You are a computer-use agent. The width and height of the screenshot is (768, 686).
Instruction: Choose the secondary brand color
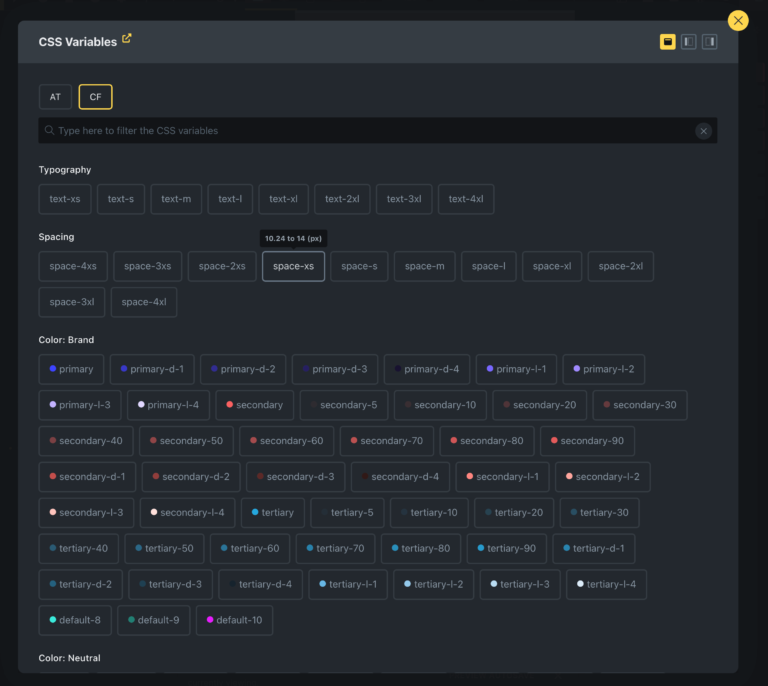coord(254,405)
